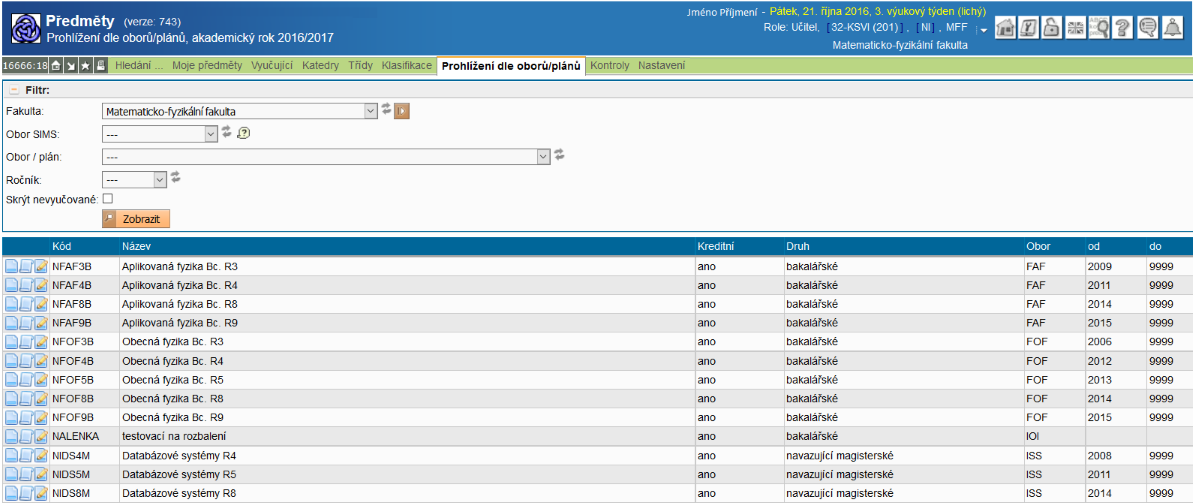Switch to the Moje předměty tab

tap(208, 66)
